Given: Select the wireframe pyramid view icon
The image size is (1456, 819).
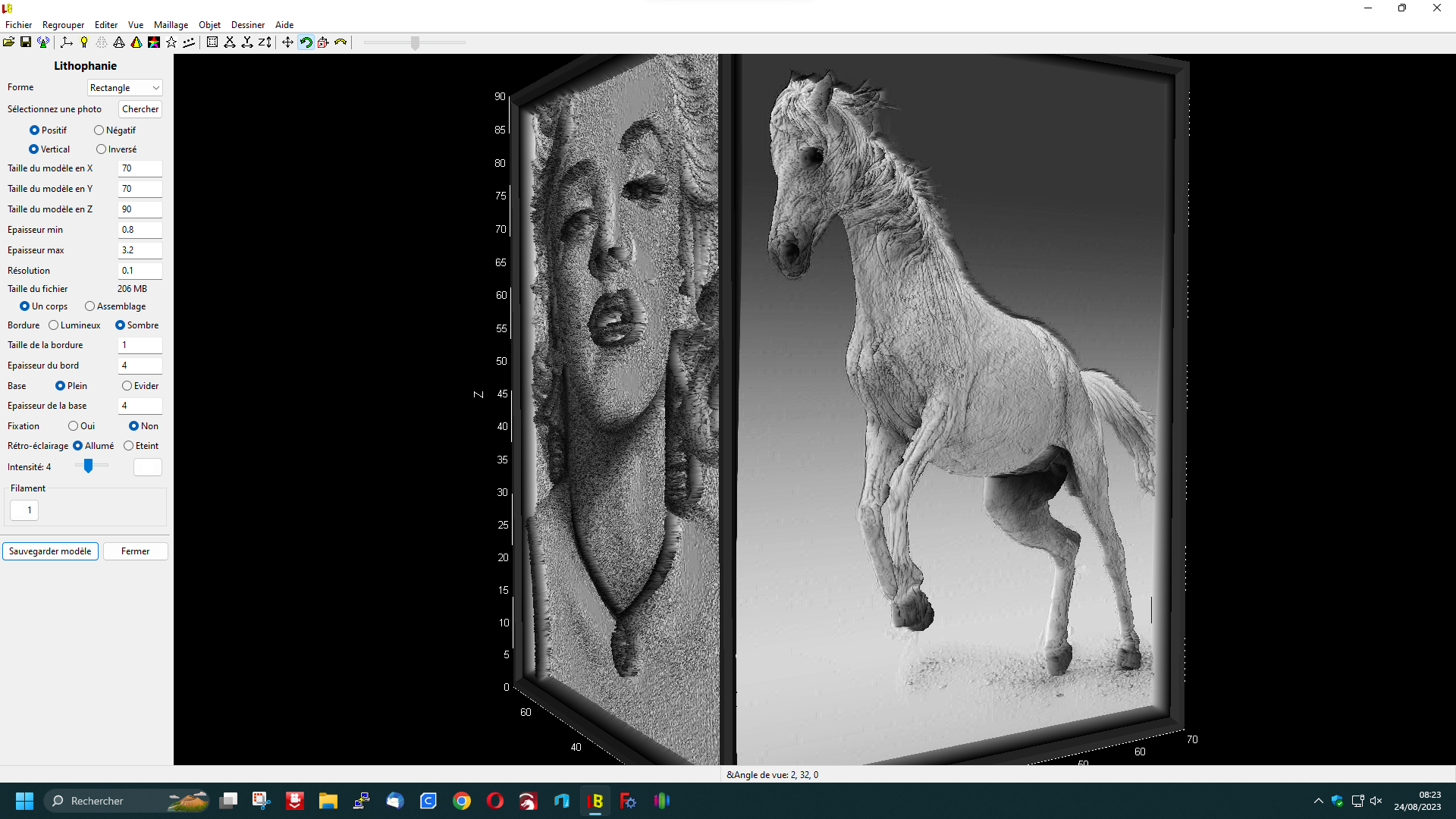Looking at the screenshot, I should pyautogui.click(x=119, y=42).
